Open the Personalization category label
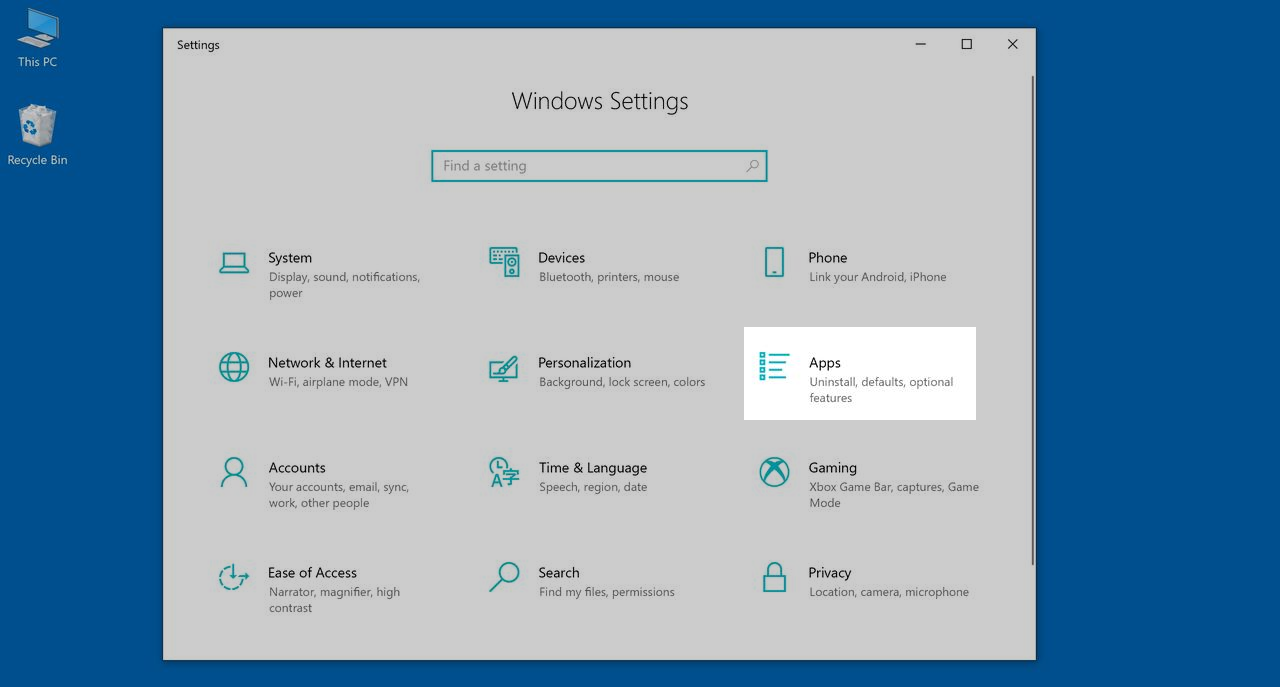This screenshot has height=687, width=1280. (585, 363)
